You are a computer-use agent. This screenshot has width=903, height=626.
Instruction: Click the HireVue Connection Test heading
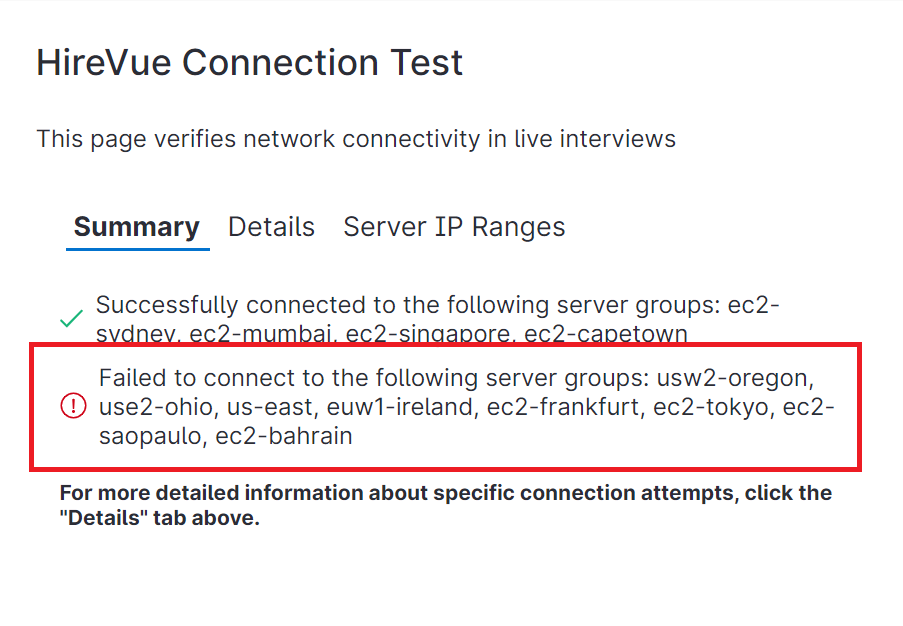click(250, 63)
